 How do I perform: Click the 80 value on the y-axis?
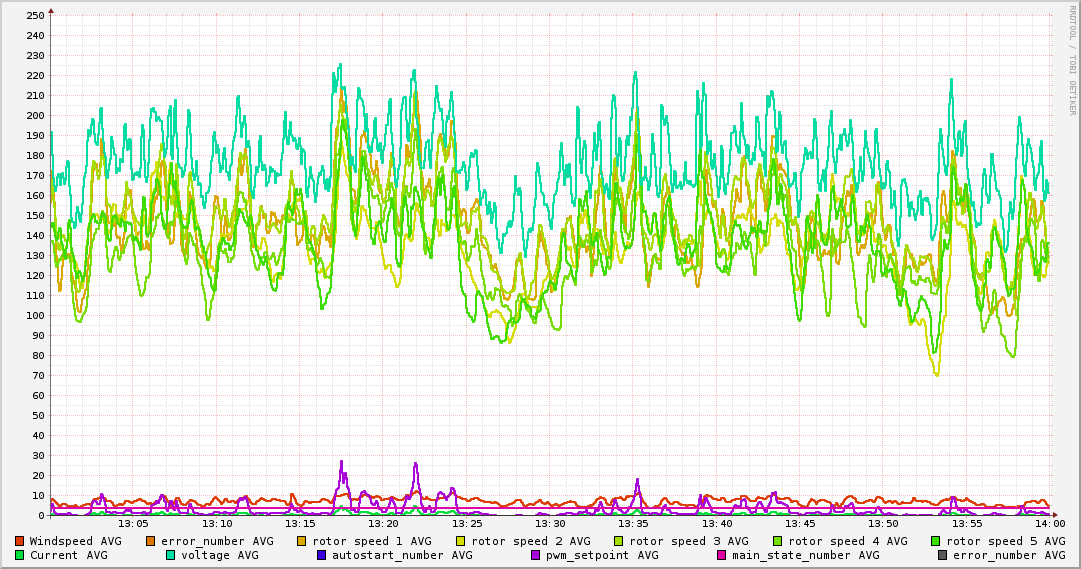point(38,356)
